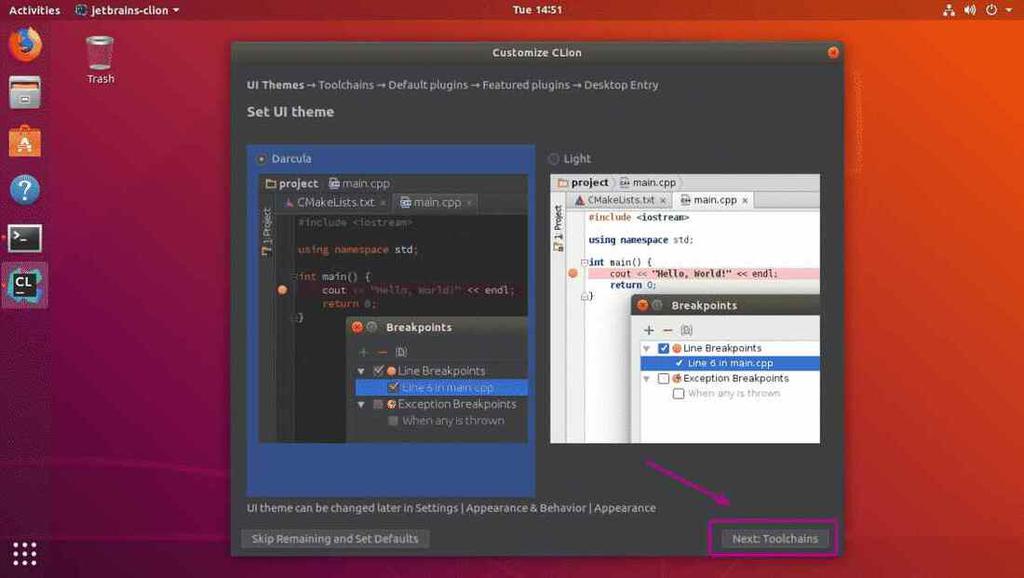Close the Customize CLion dialog
This screenshot has width=1024, height=578.
(x=833, y=52)
